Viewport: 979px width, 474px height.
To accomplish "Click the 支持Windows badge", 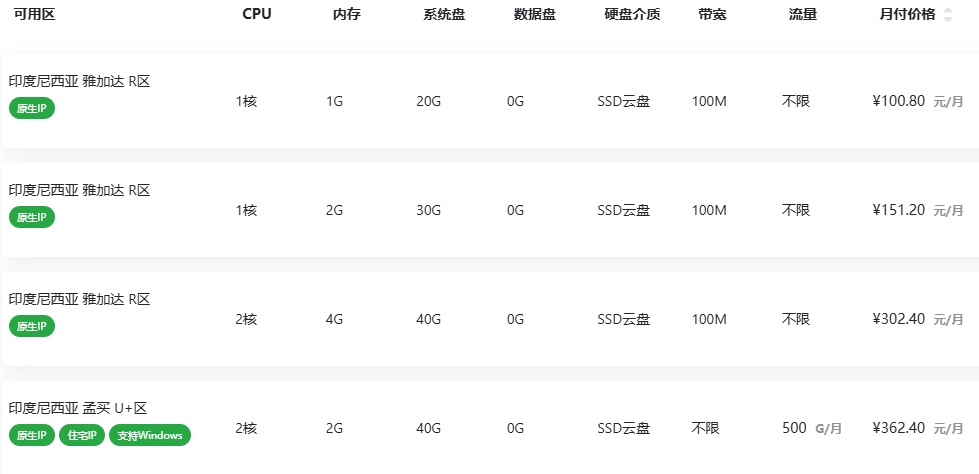I will (150, 435).
